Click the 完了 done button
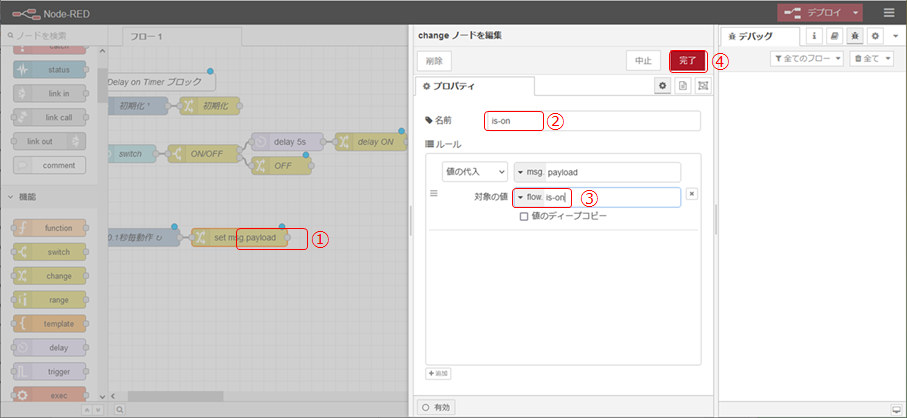 point(687,60)
